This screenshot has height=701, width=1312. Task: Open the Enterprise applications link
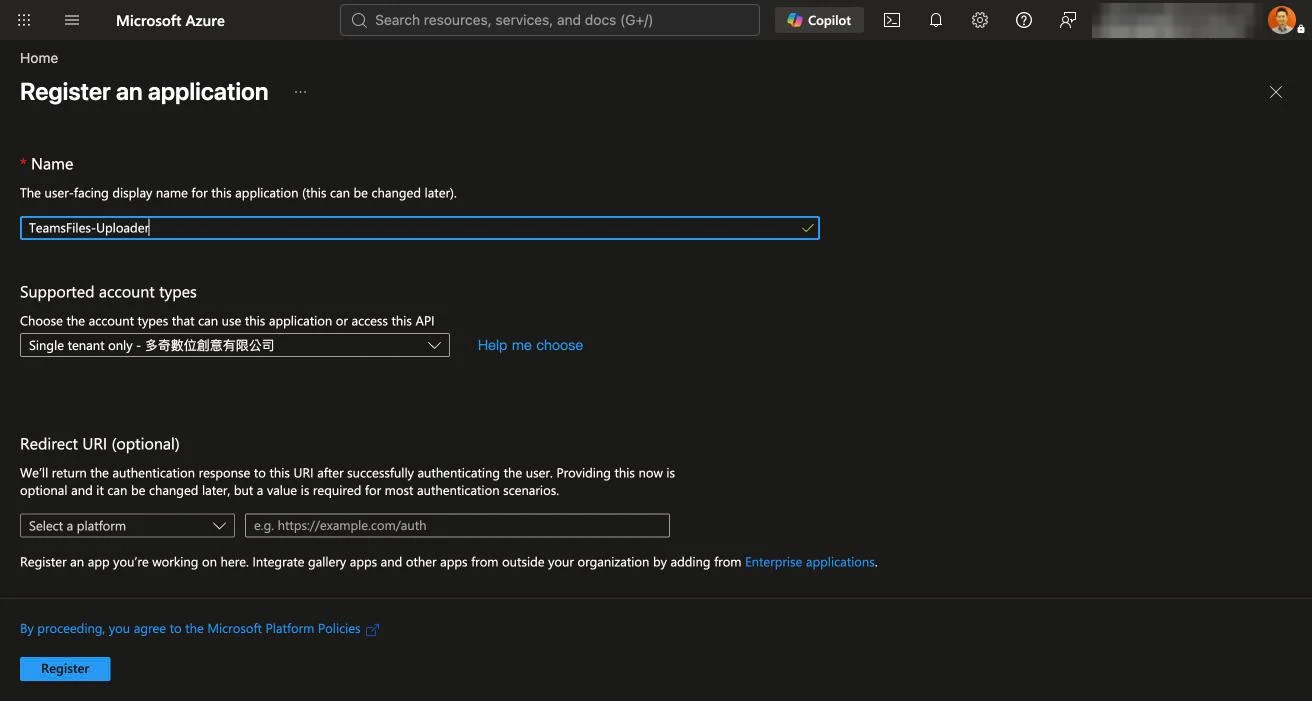point(810,562)
